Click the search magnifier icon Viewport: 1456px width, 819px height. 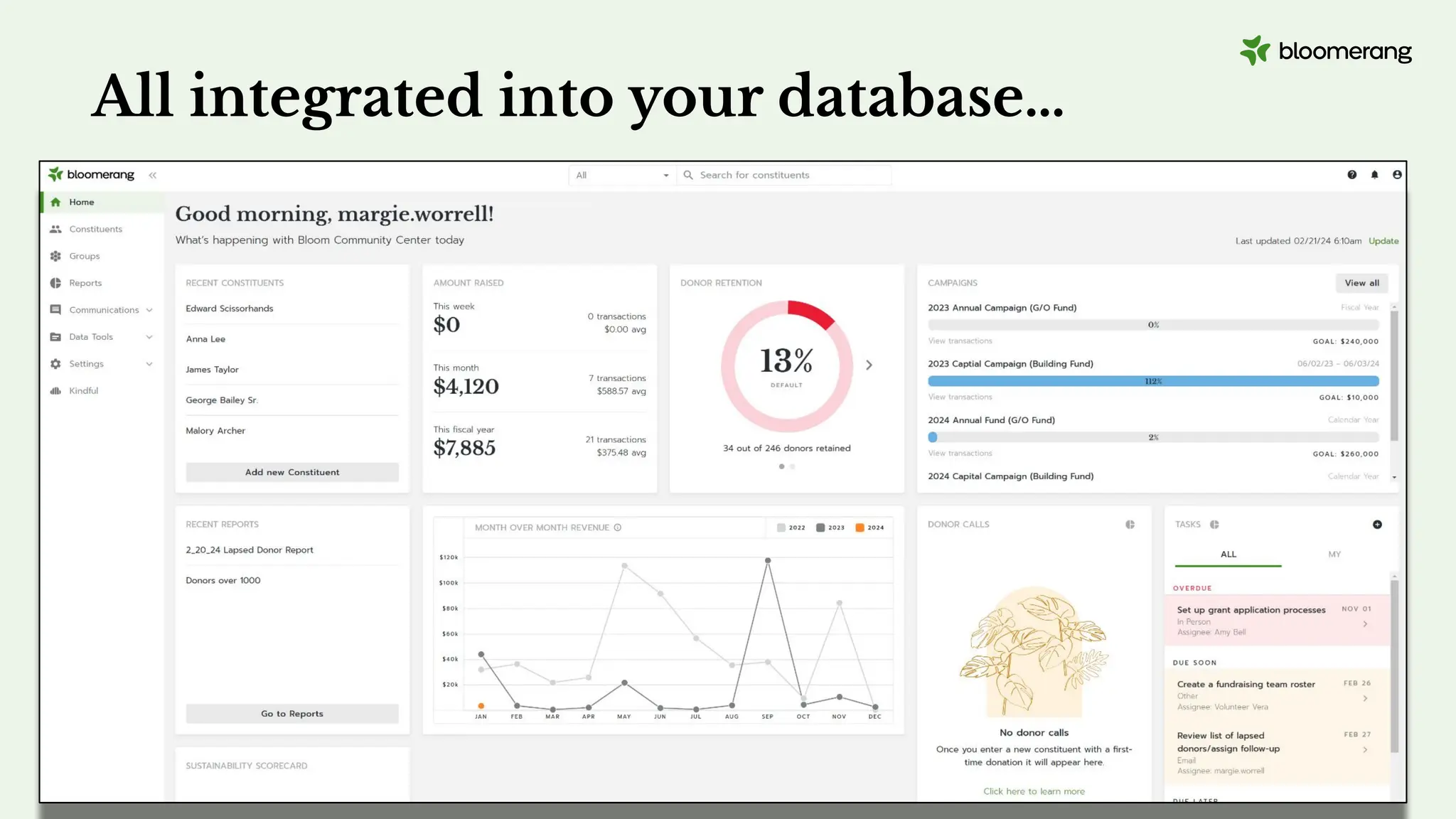687,175
